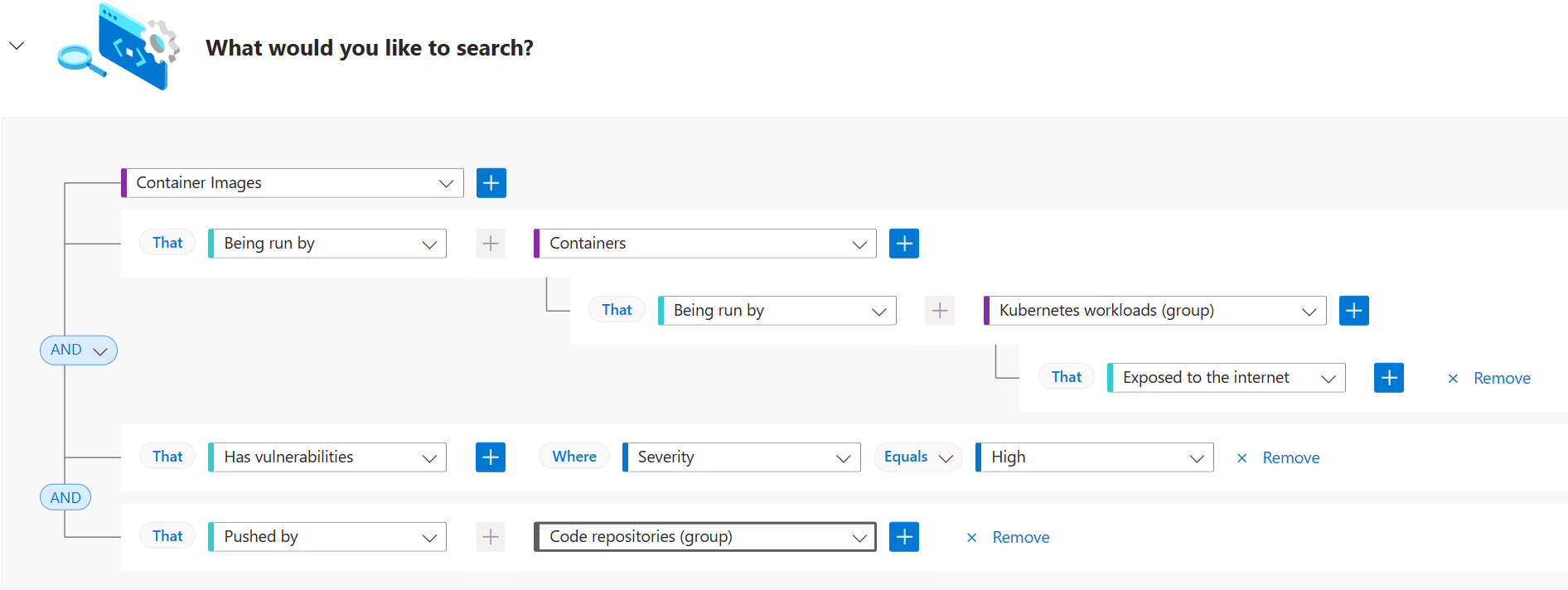The height and width of the screenshot is (590, 1568).
Task: Expand the Severity property dropdown
Action: [x=743, y=457]
